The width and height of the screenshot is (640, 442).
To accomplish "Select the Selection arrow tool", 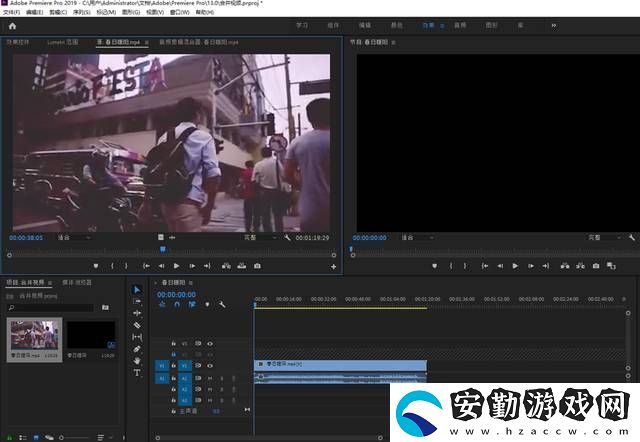I will (137, 289).
